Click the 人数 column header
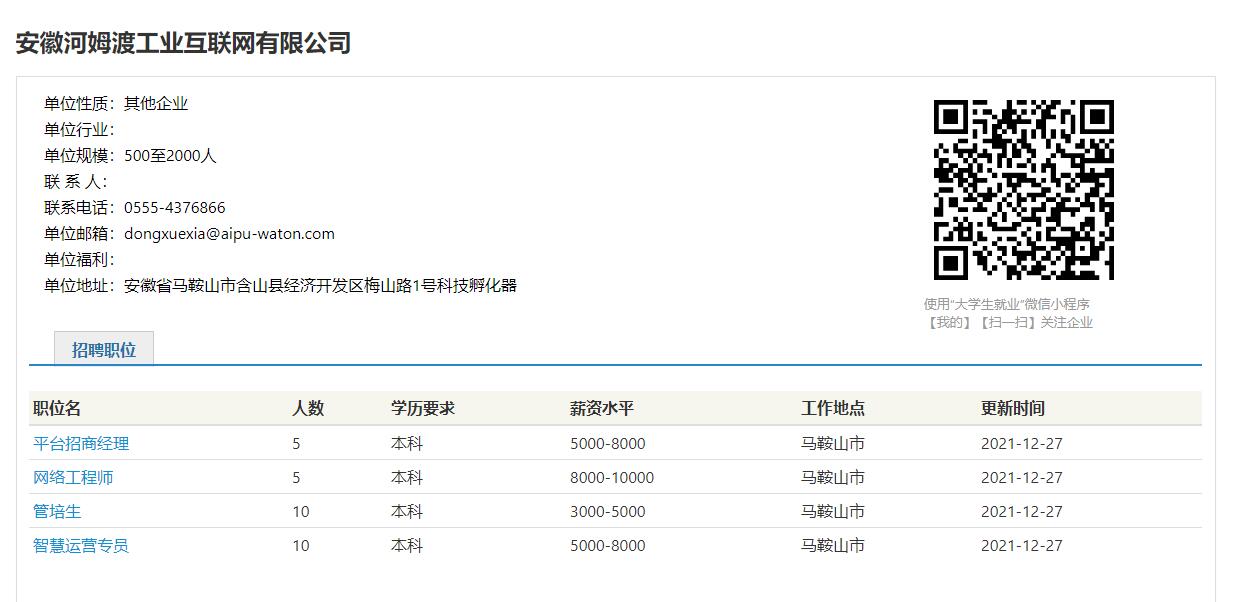 [x=308, y=408]
